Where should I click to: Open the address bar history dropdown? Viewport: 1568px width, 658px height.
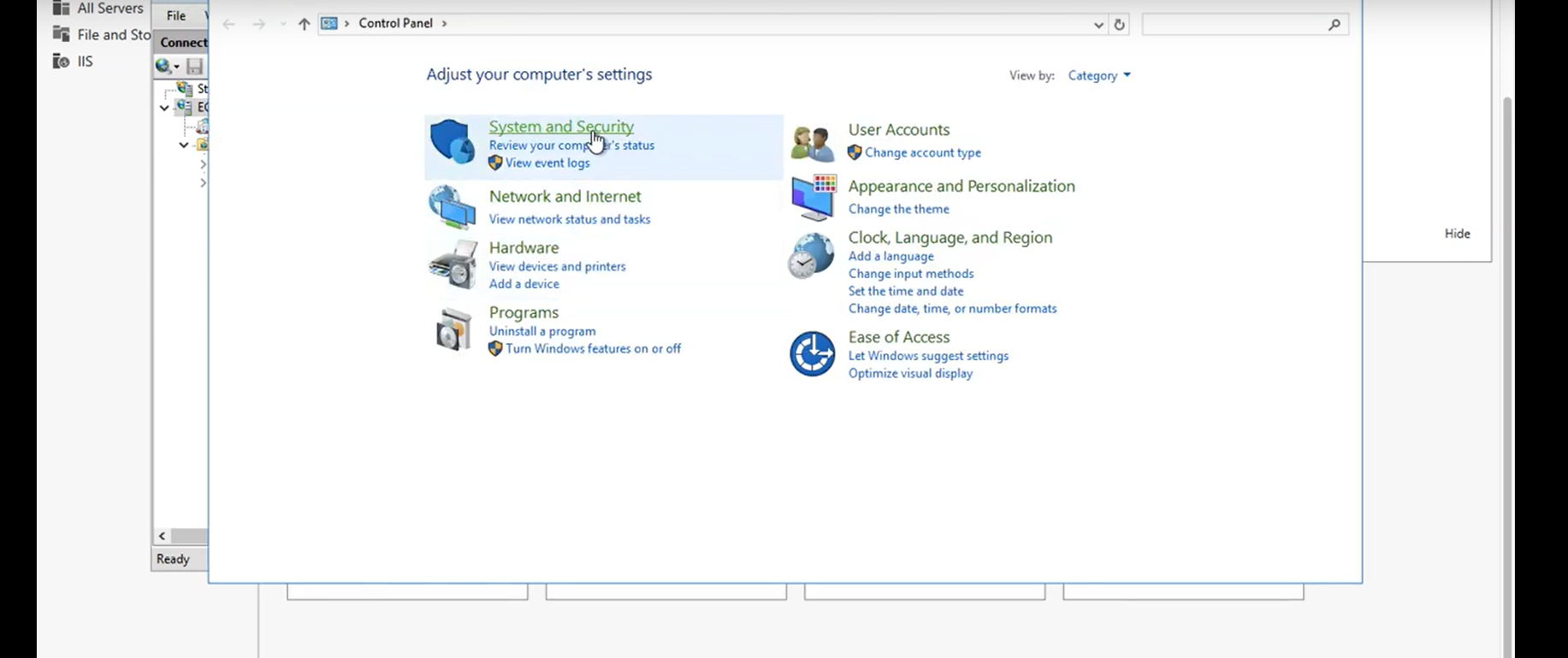pos(1098,25)
